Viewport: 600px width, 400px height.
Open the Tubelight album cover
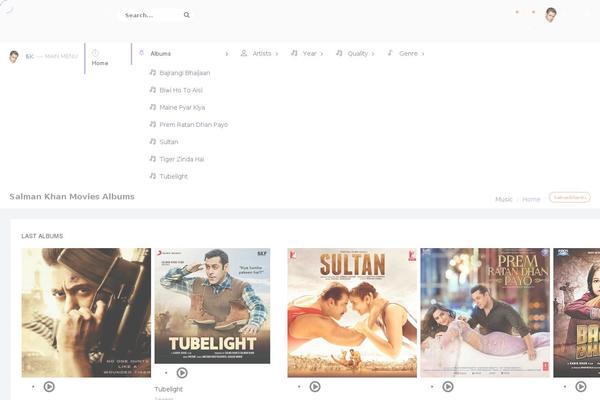point(212,306)
